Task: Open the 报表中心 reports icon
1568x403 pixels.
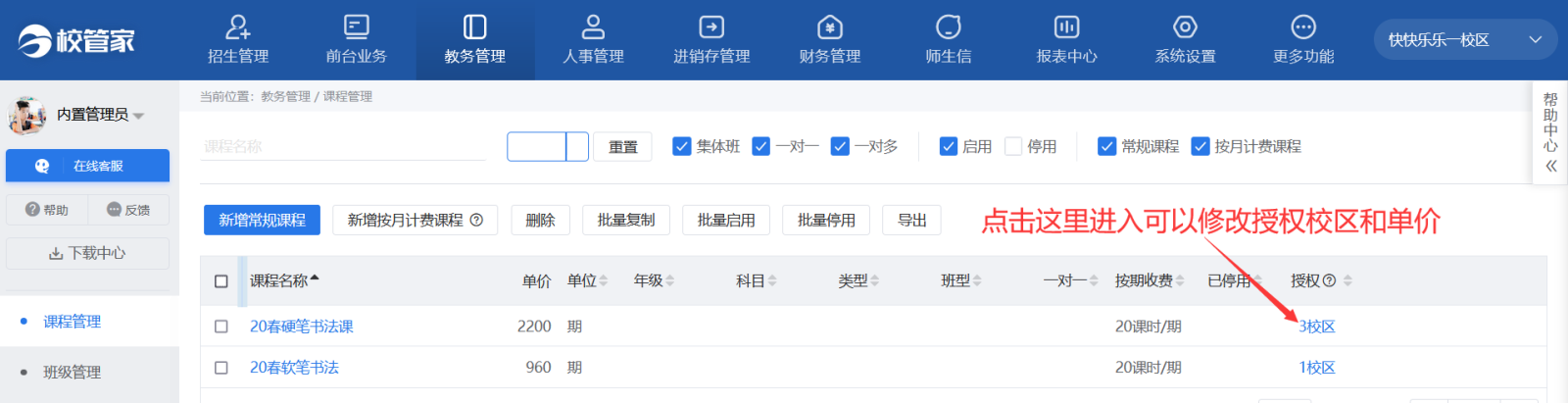Action: coord(1066,27)
